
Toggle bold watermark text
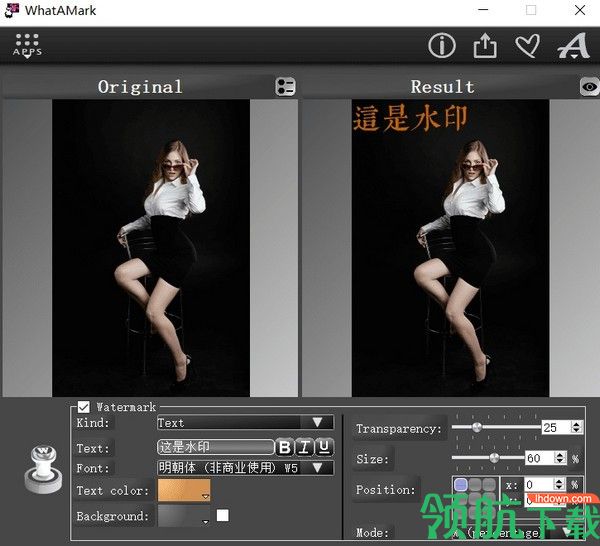click(284, 447)
